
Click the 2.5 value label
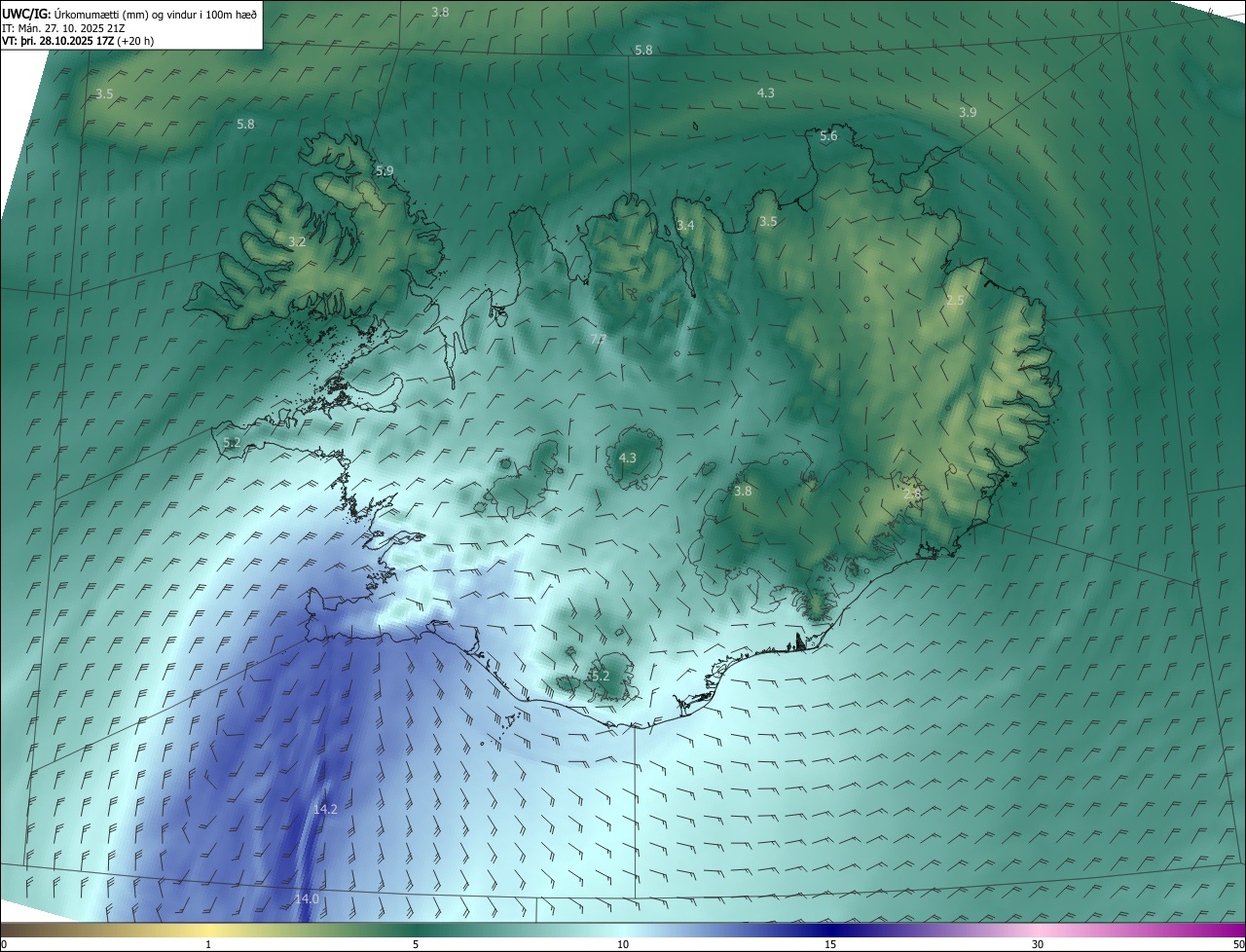pos(955,300)
